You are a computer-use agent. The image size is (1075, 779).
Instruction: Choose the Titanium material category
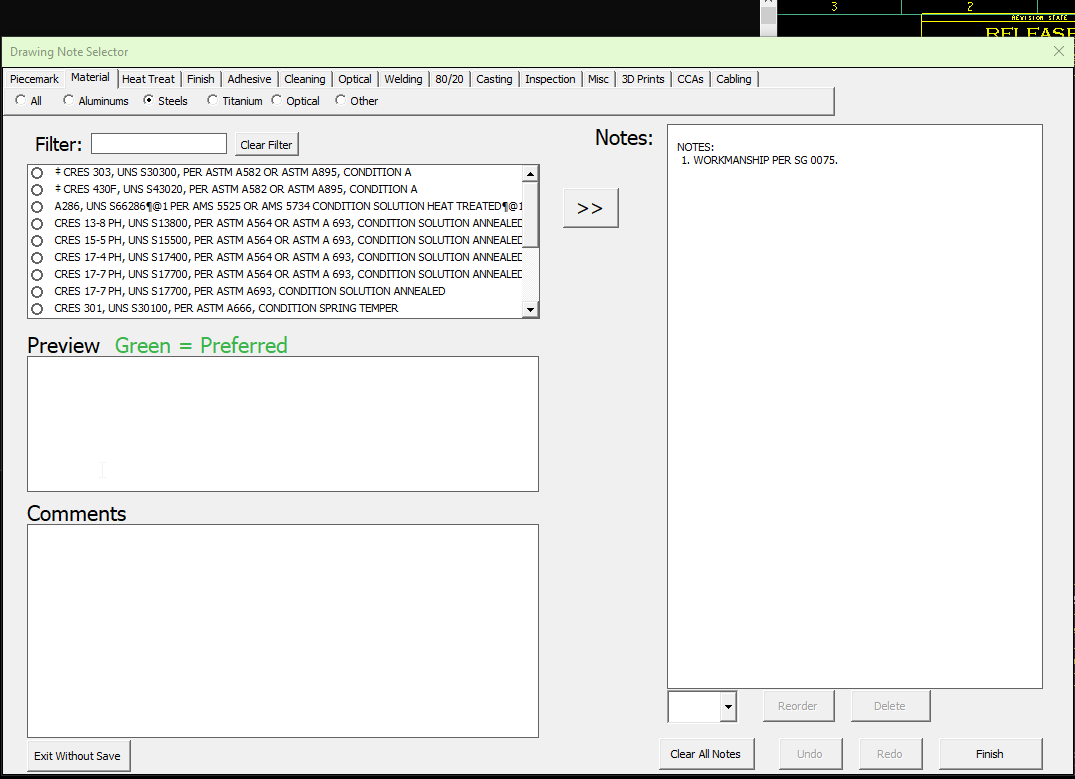point(212,100)
